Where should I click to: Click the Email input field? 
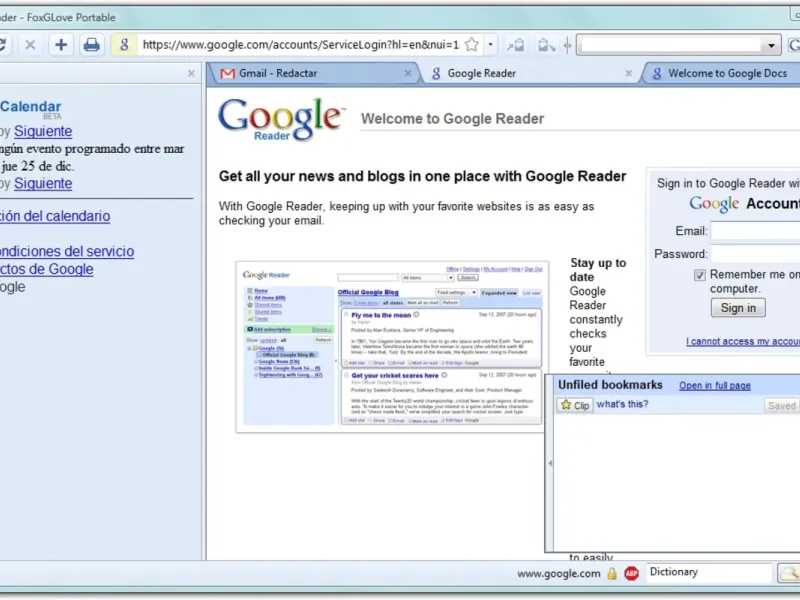pos(756,231)
